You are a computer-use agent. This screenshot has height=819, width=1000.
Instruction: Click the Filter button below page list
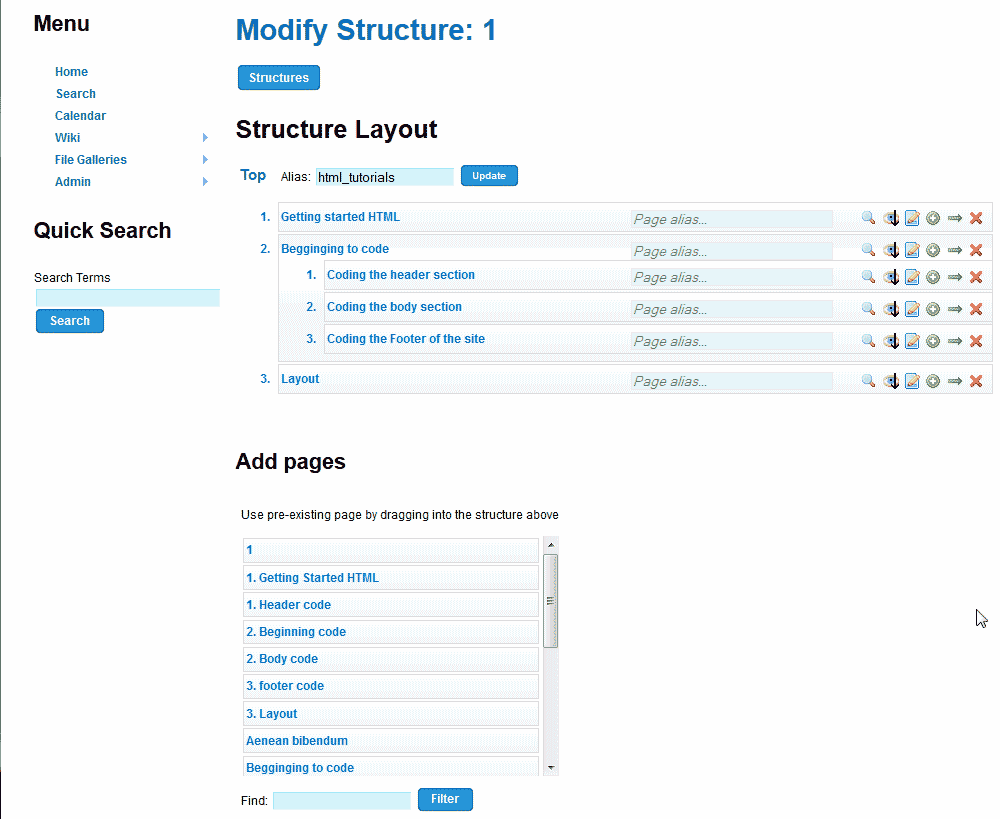click(445, 799)
